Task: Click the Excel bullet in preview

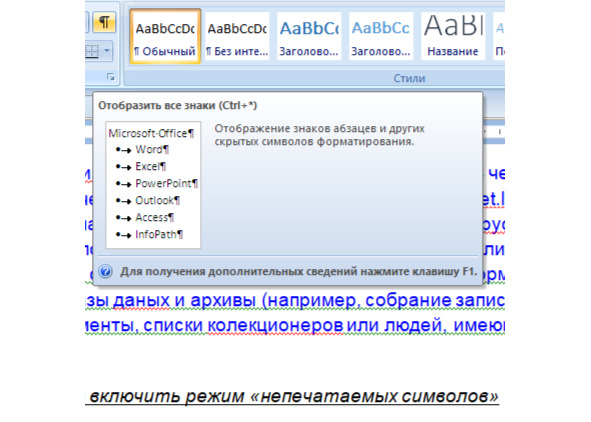Action: 141,167
